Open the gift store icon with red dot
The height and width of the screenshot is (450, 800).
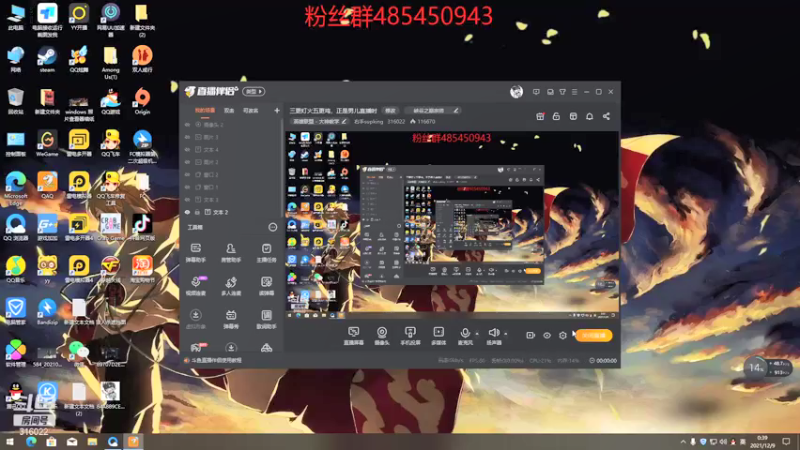pyautogui.click(x=540, y=116)
